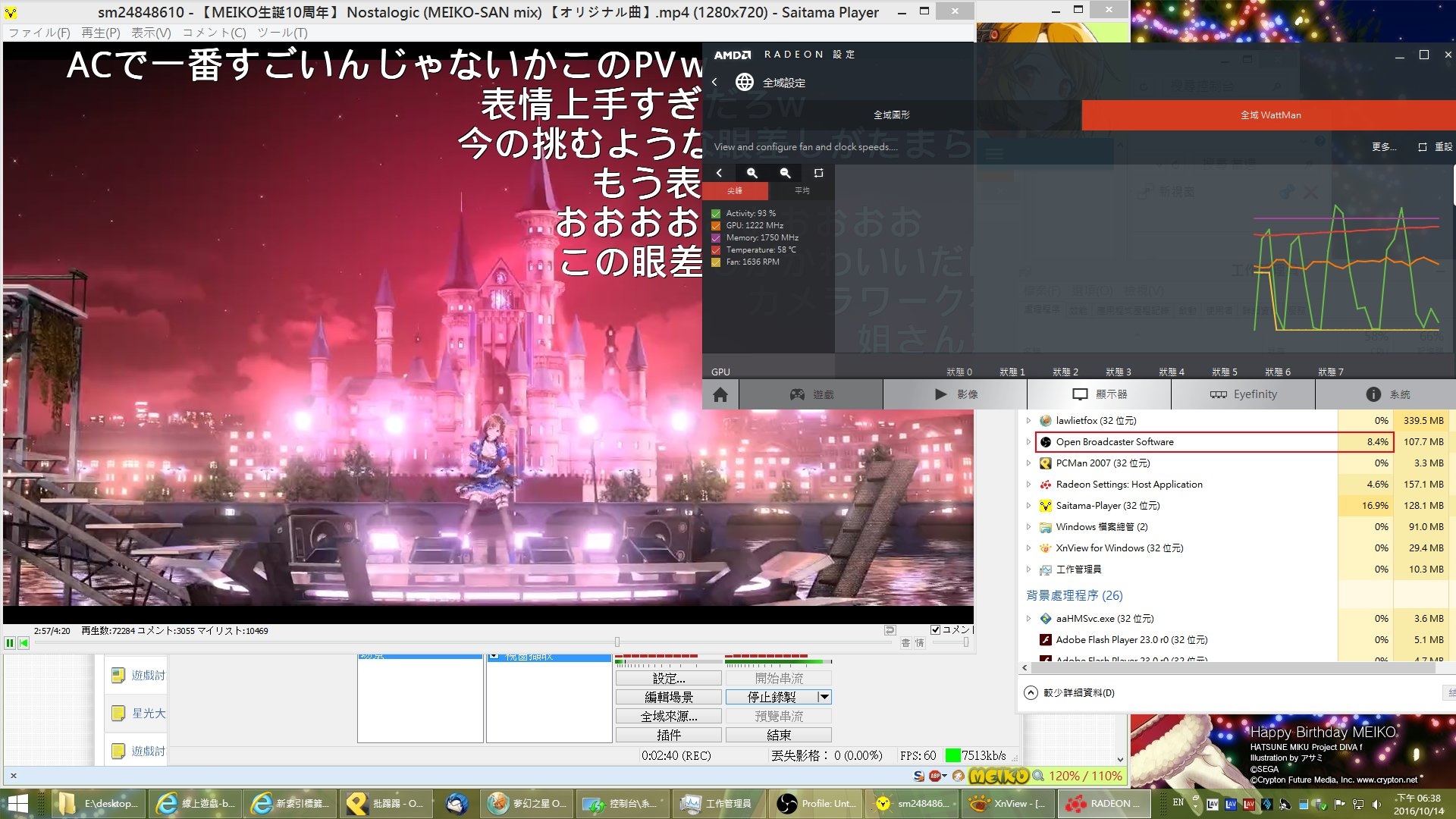Click the 設定... button in OBS

coord(668,678)
